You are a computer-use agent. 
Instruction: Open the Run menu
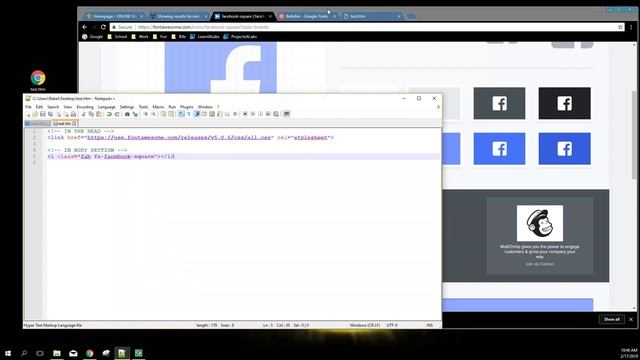(x=172, y=107)
